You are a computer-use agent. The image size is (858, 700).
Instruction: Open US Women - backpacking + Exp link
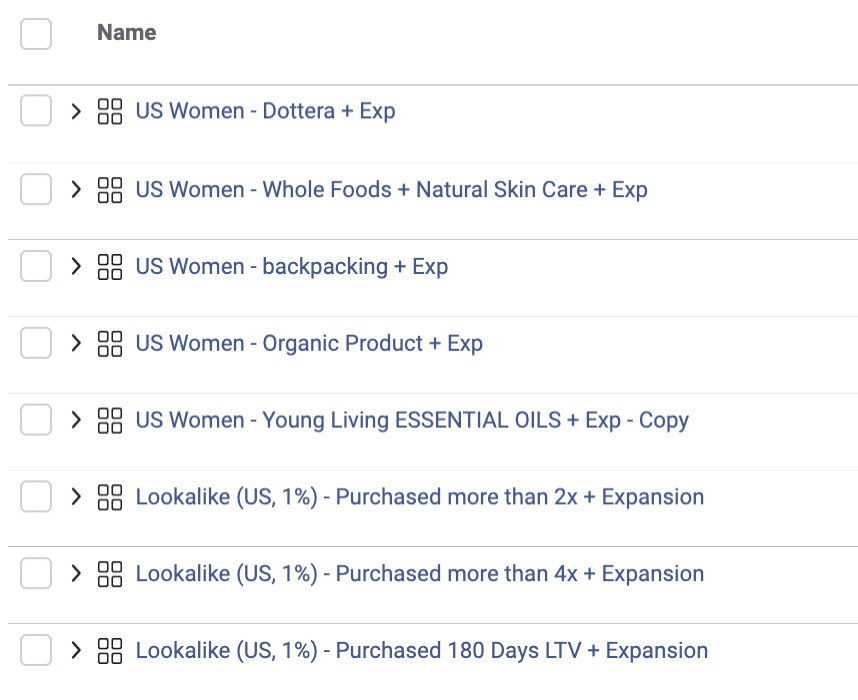(292, 267)
